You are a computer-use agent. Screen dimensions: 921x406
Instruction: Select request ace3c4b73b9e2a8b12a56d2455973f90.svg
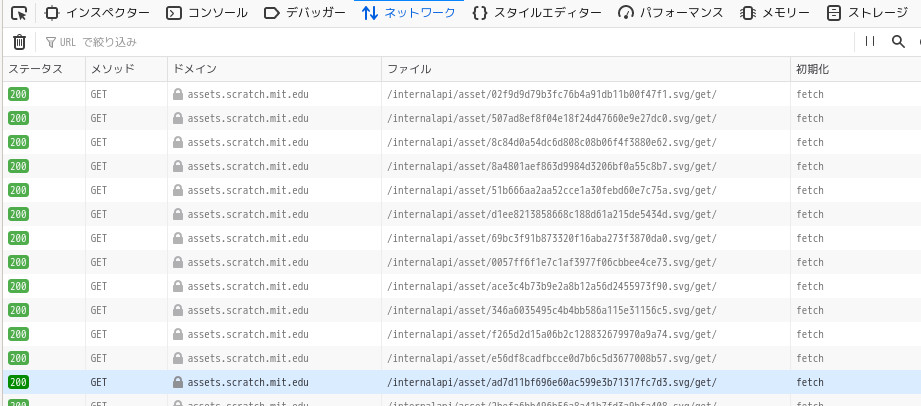click(462, 286)
